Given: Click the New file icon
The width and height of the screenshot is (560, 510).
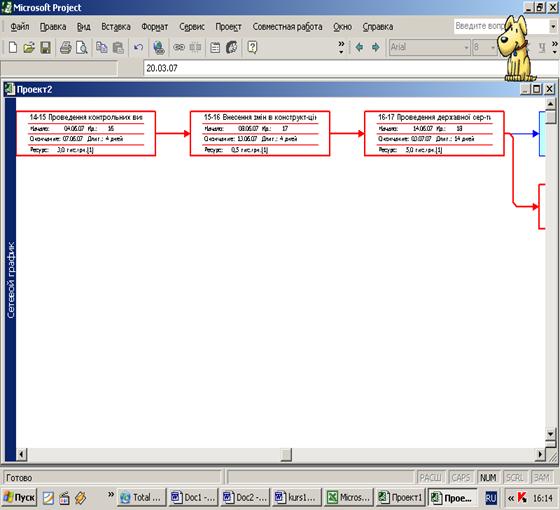Looking at the screenshot, I should (x=13, y=48).
